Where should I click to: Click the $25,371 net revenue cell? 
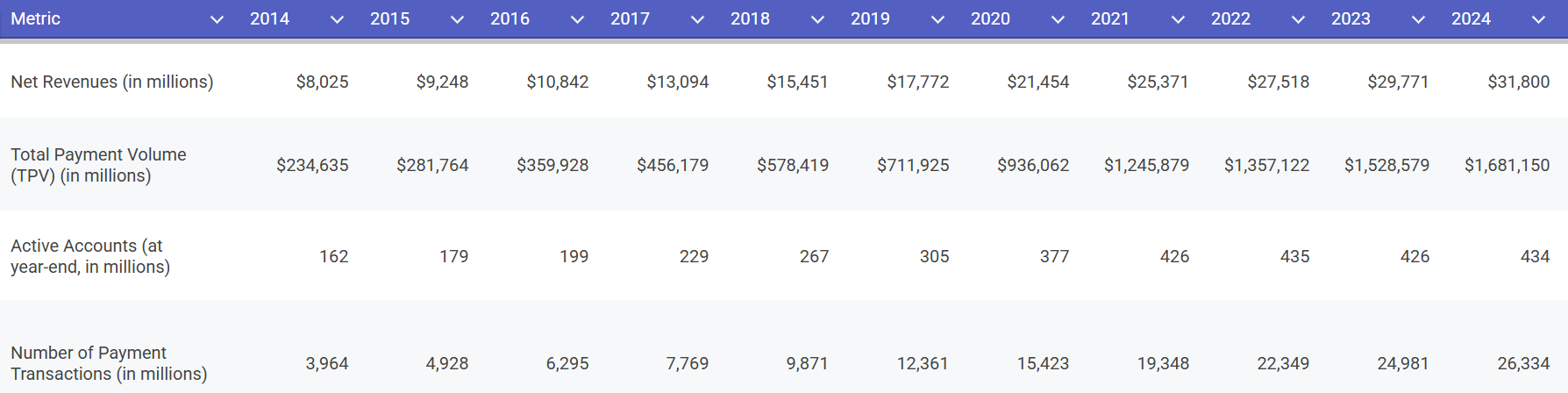coord(1158,82)
